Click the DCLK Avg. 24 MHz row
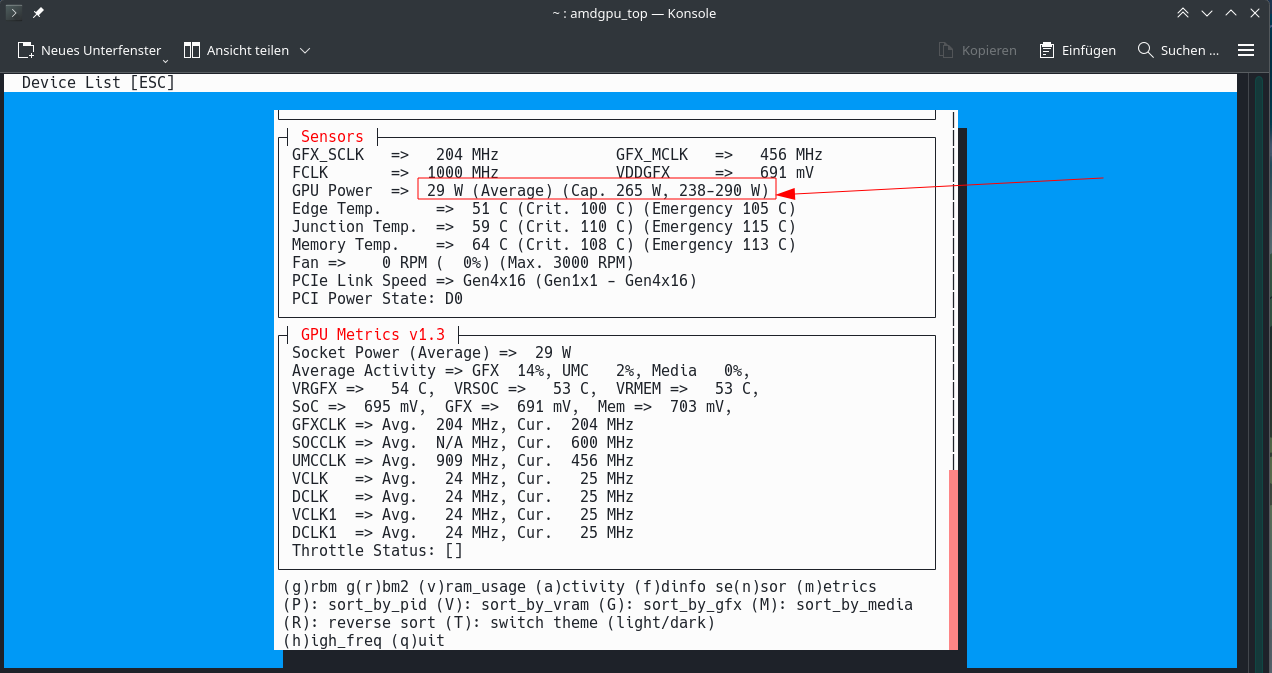Image resolution: width=1272 pixels, height=673 pixels. tap(463, 497)
